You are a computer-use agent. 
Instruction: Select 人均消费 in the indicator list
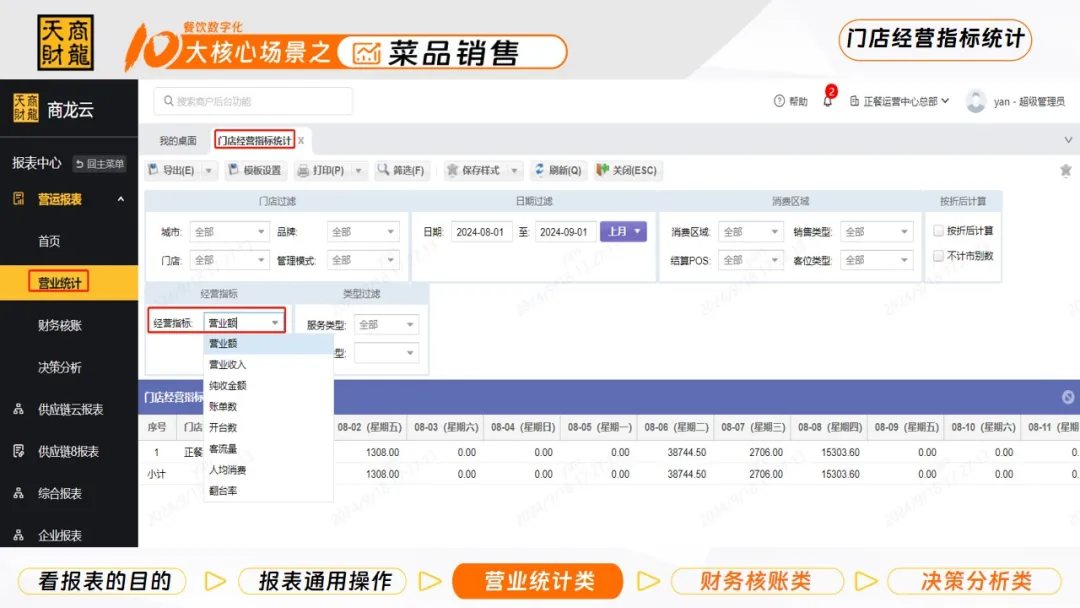(269, 470)
